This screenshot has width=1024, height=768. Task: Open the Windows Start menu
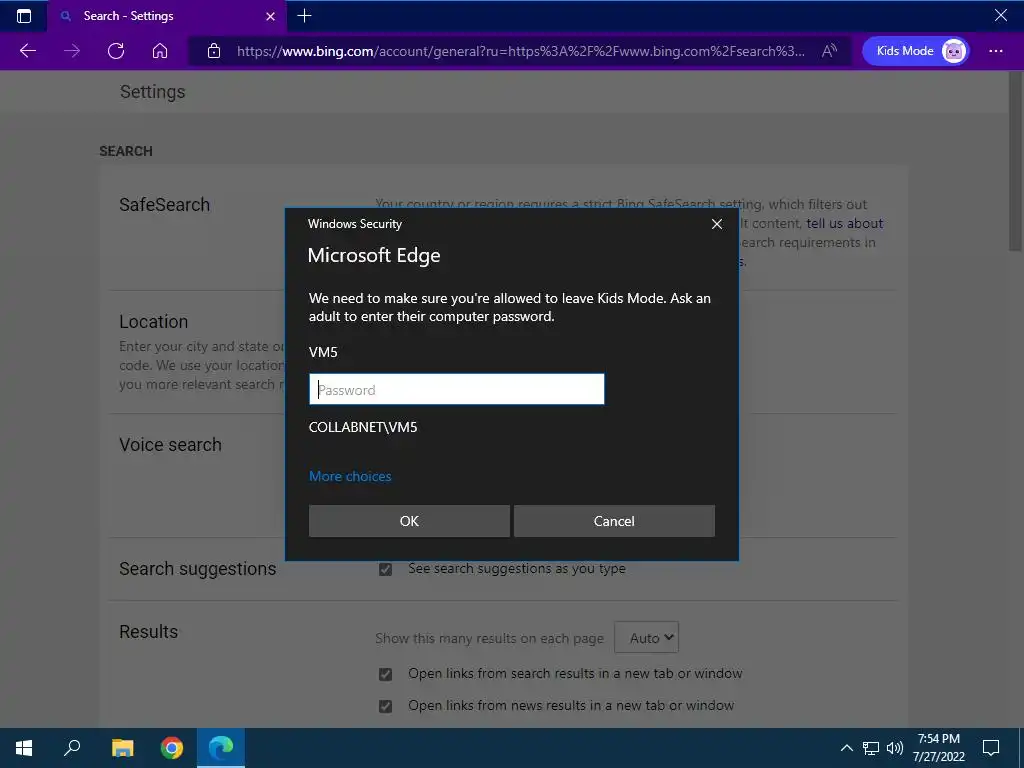pyautogui.click(x=24, y=748)
